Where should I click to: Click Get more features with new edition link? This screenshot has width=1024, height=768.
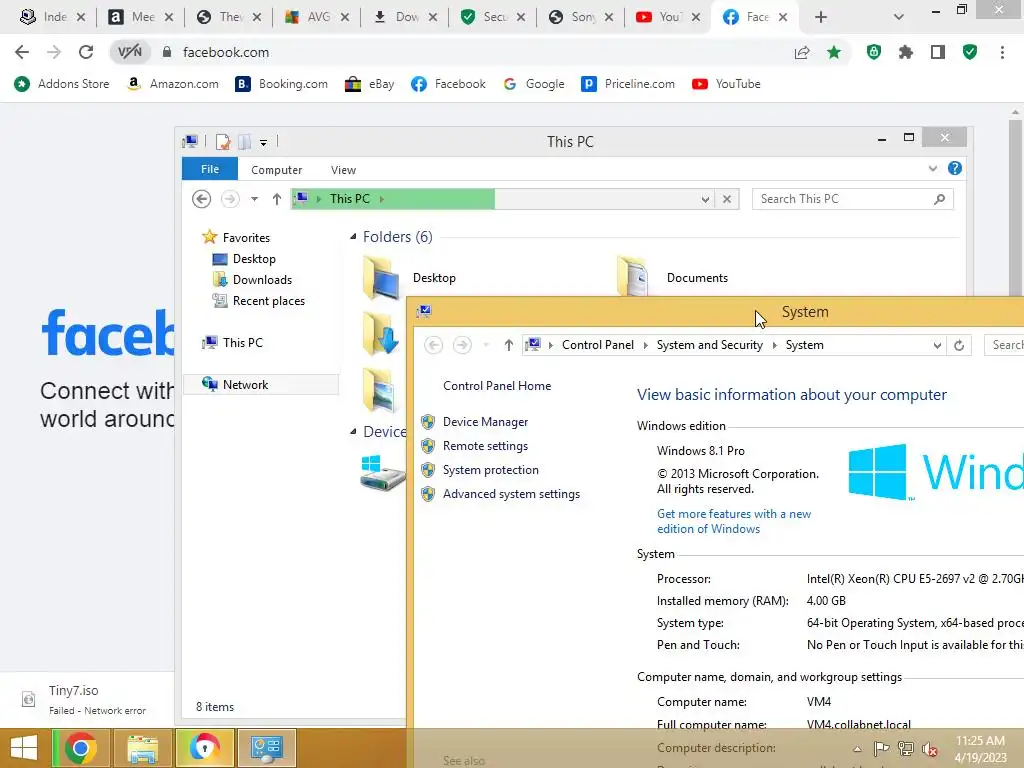[734, 521]
